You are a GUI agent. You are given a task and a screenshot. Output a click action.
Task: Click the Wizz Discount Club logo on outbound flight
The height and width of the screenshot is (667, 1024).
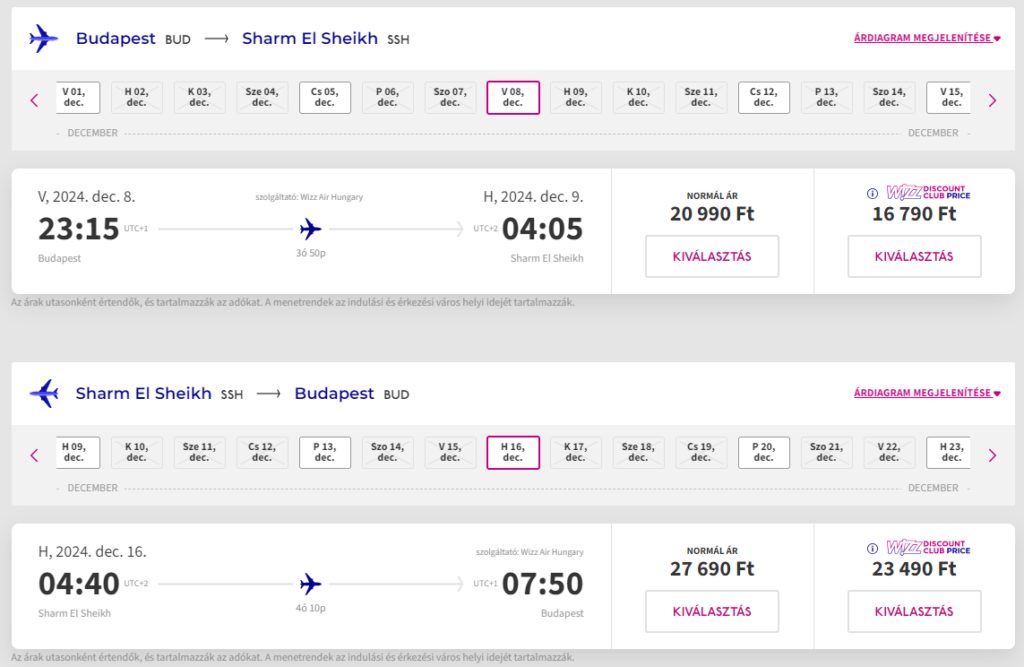click(928, 192)
